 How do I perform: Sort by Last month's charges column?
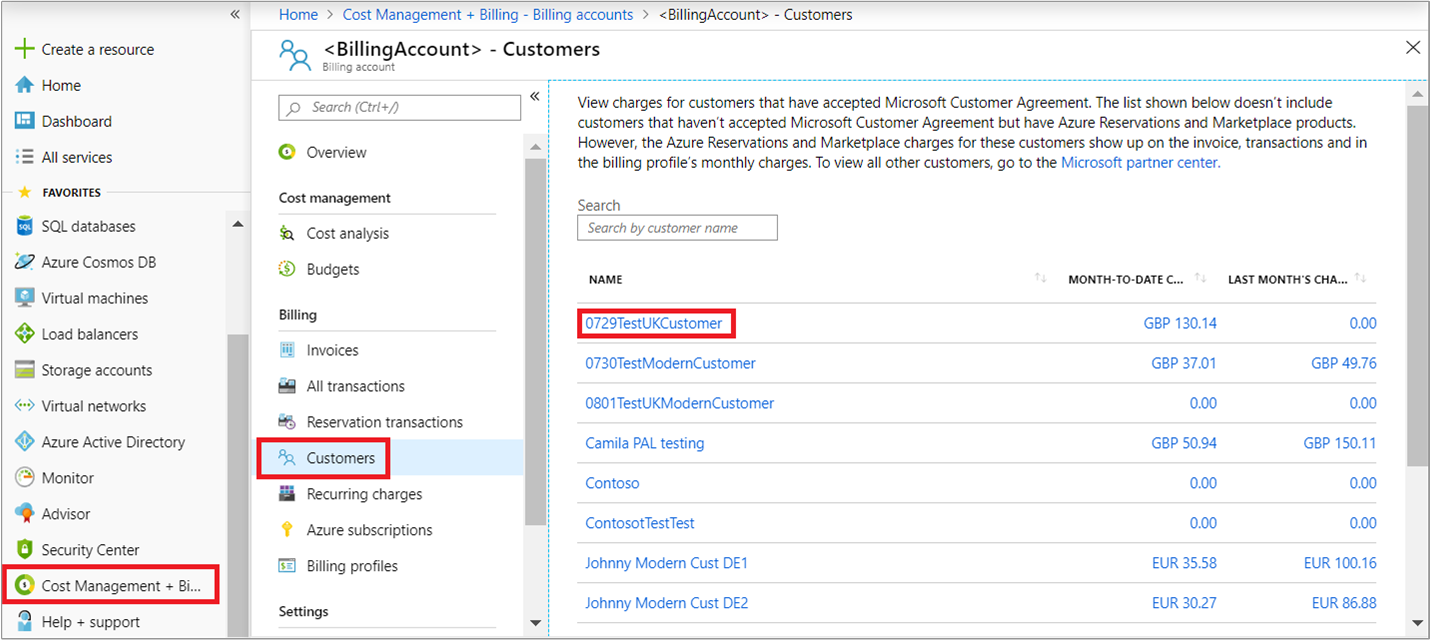1360,279
